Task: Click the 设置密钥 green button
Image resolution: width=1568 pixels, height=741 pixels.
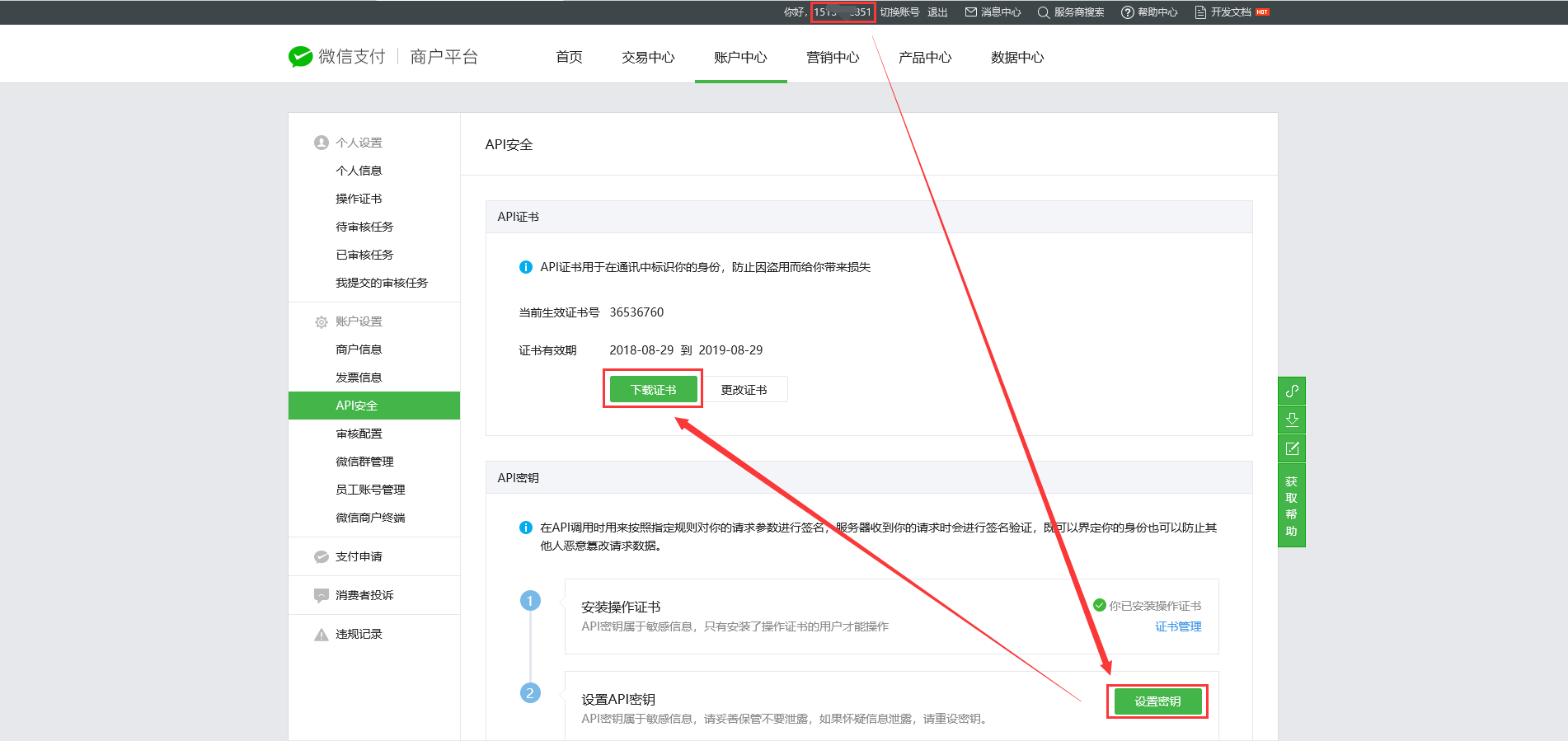Action: coord(1157,701)
